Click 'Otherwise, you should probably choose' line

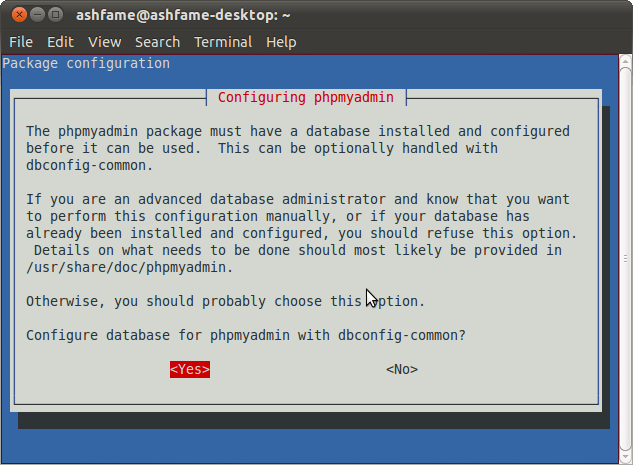[225, 301]
